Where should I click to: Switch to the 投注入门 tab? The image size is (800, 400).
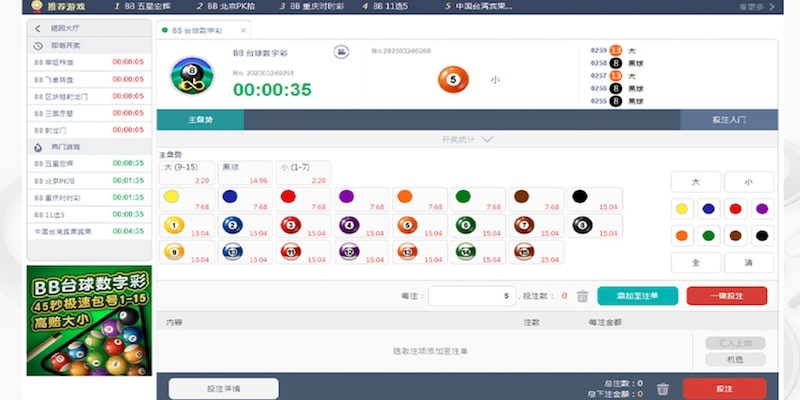coord(728,119)
